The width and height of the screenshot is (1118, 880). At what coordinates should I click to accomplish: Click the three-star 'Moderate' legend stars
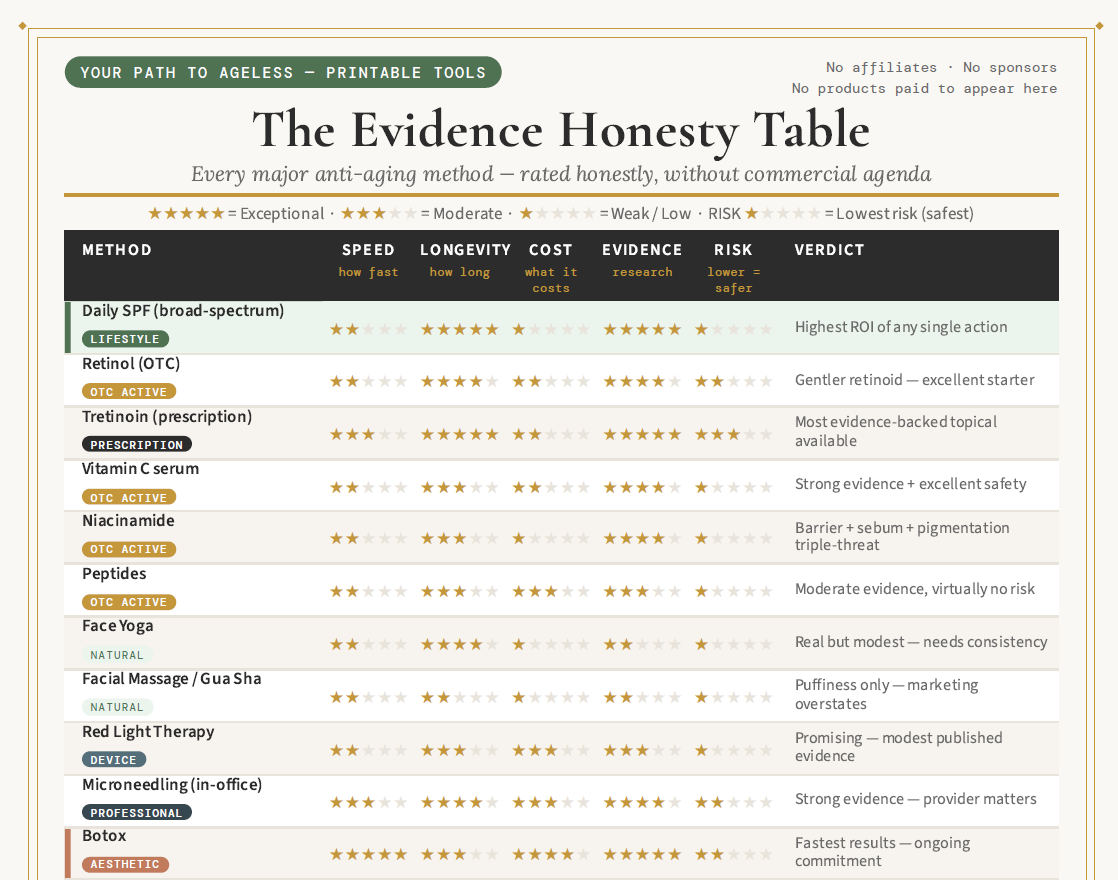point(379,213)
